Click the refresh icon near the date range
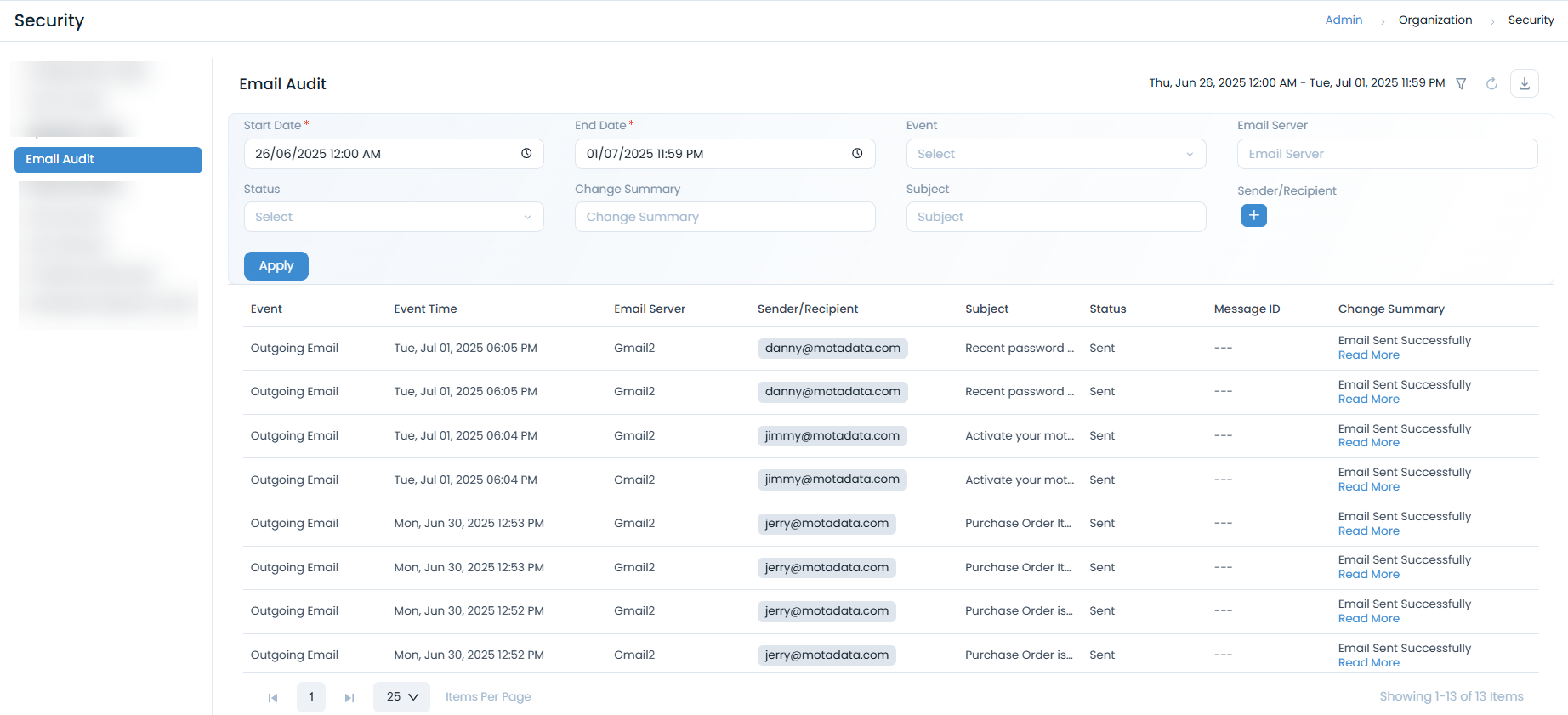 (x=1491, y=83)
